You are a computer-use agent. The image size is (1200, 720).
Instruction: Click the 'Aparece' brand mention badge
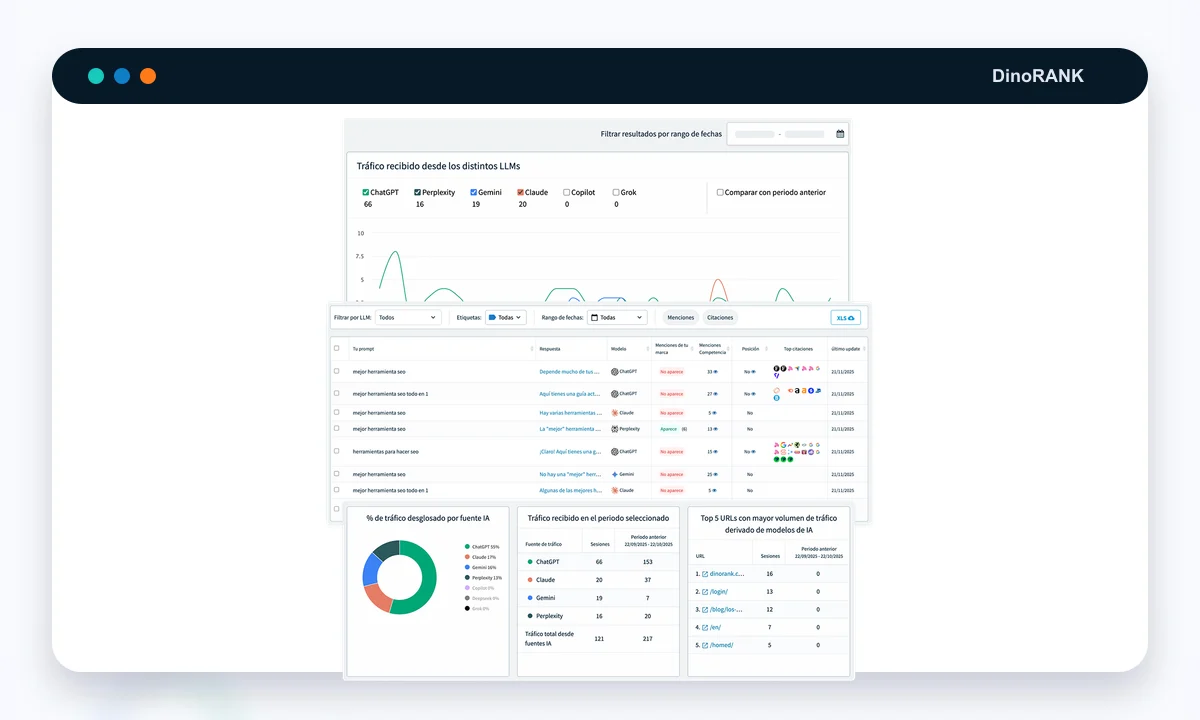pyautogui.click(x=668, y=428)
